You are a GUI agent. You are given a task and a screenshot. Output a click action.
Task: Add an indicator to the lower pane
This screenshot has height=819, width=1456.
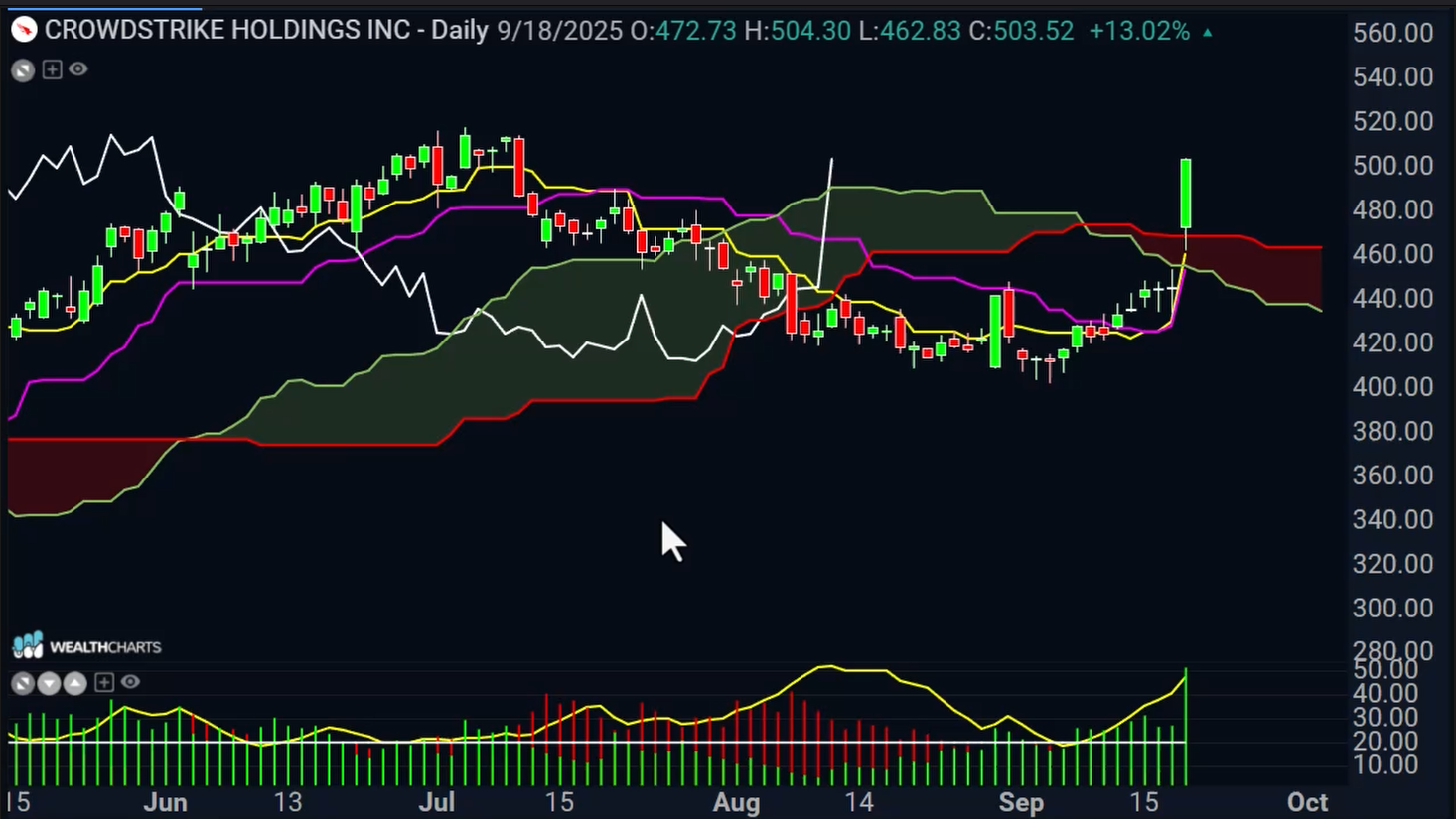tap(103, 682)
